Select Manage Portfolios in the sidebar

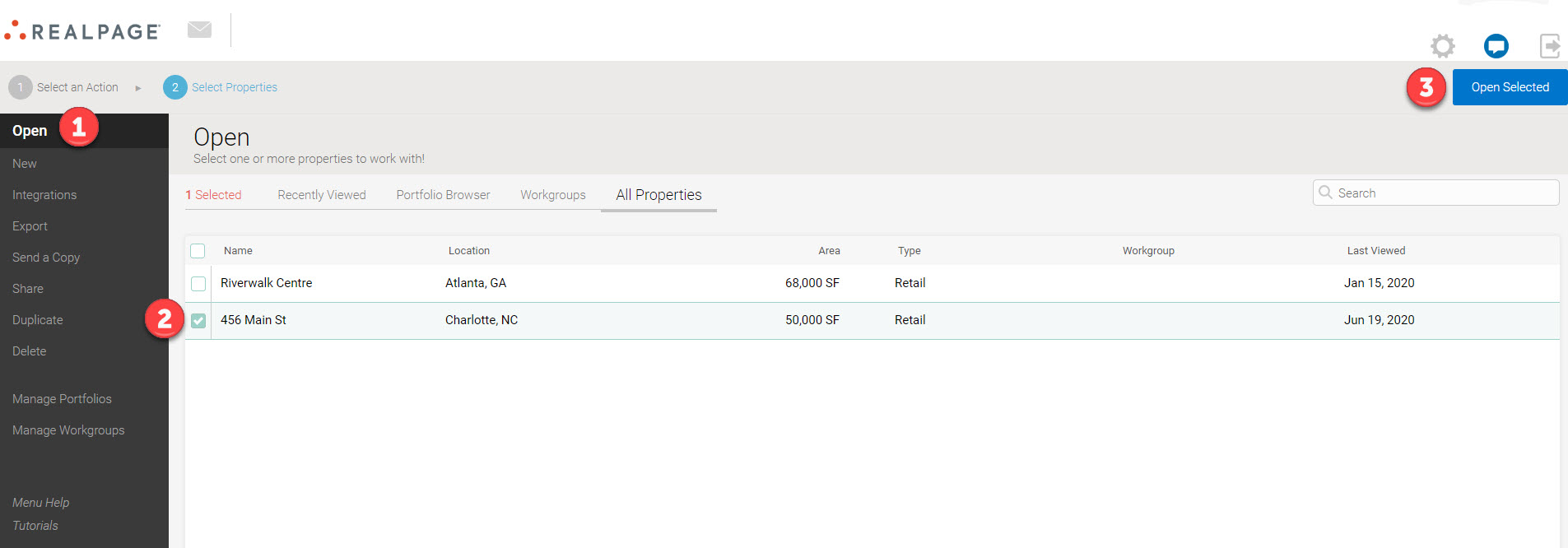[x=62, y=399]
